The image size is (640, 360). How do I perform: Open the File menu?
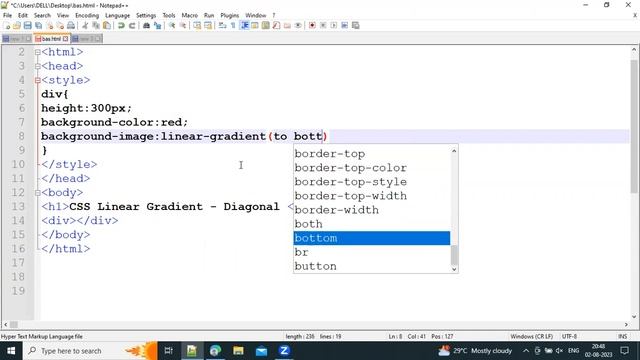7,15
